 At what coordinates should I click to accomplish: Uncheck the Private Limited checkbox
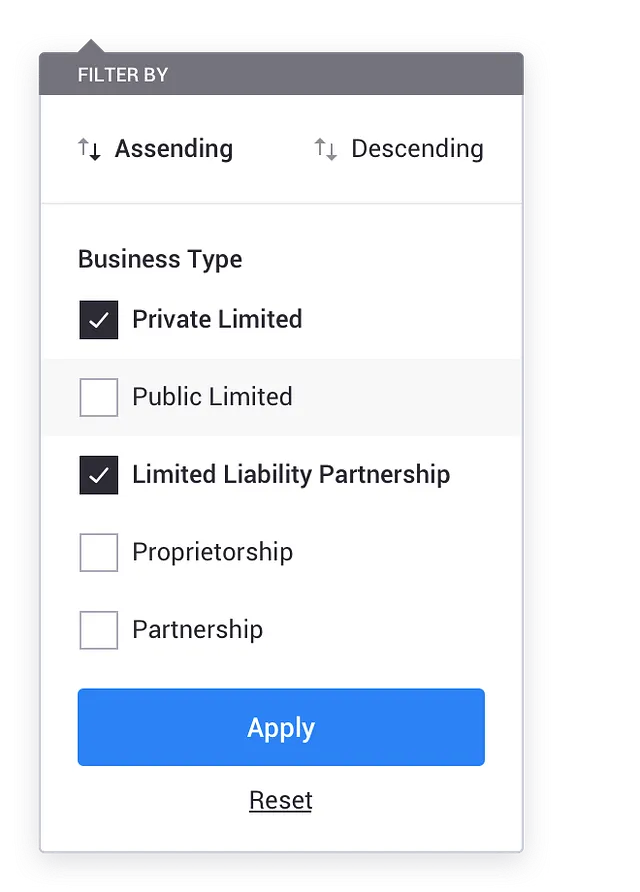[x=99, y=320]
